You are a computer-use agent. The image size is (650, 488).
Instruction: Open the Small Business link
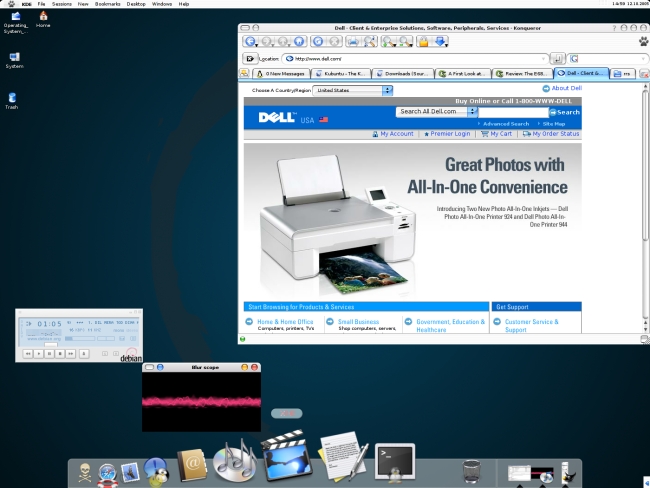click(359, 322)
